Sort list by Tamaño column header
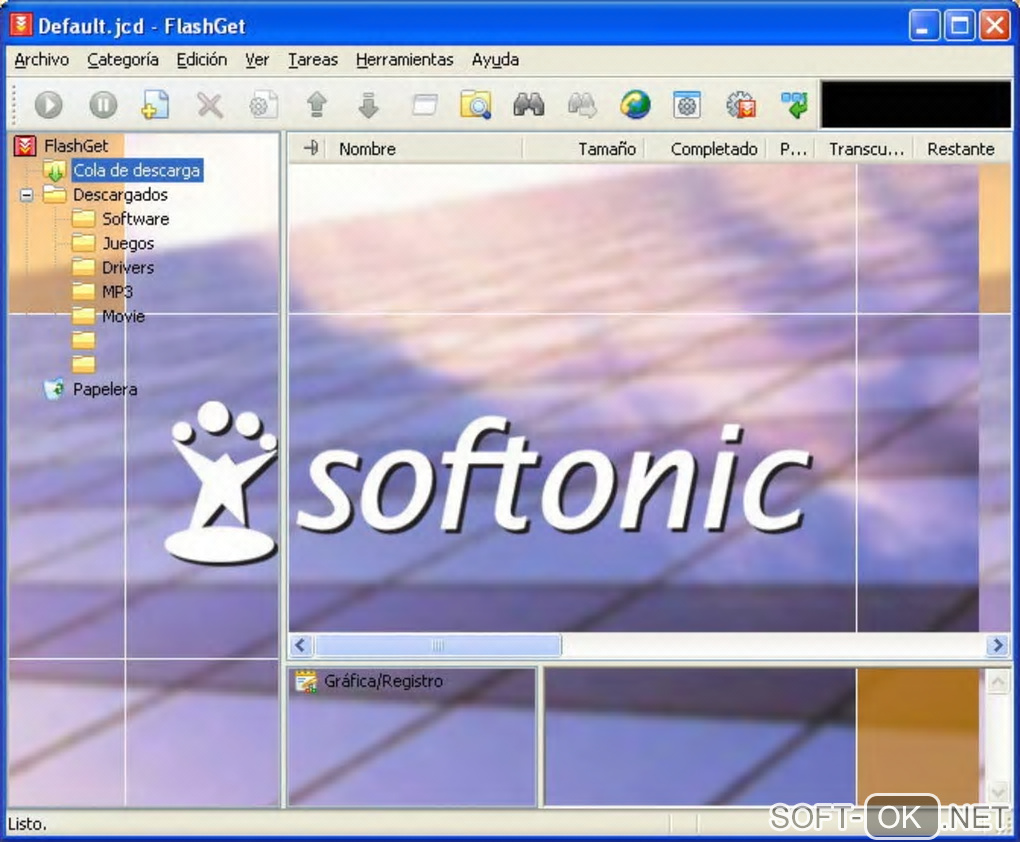Screen dimensions: 1020x842 (606, 149)
